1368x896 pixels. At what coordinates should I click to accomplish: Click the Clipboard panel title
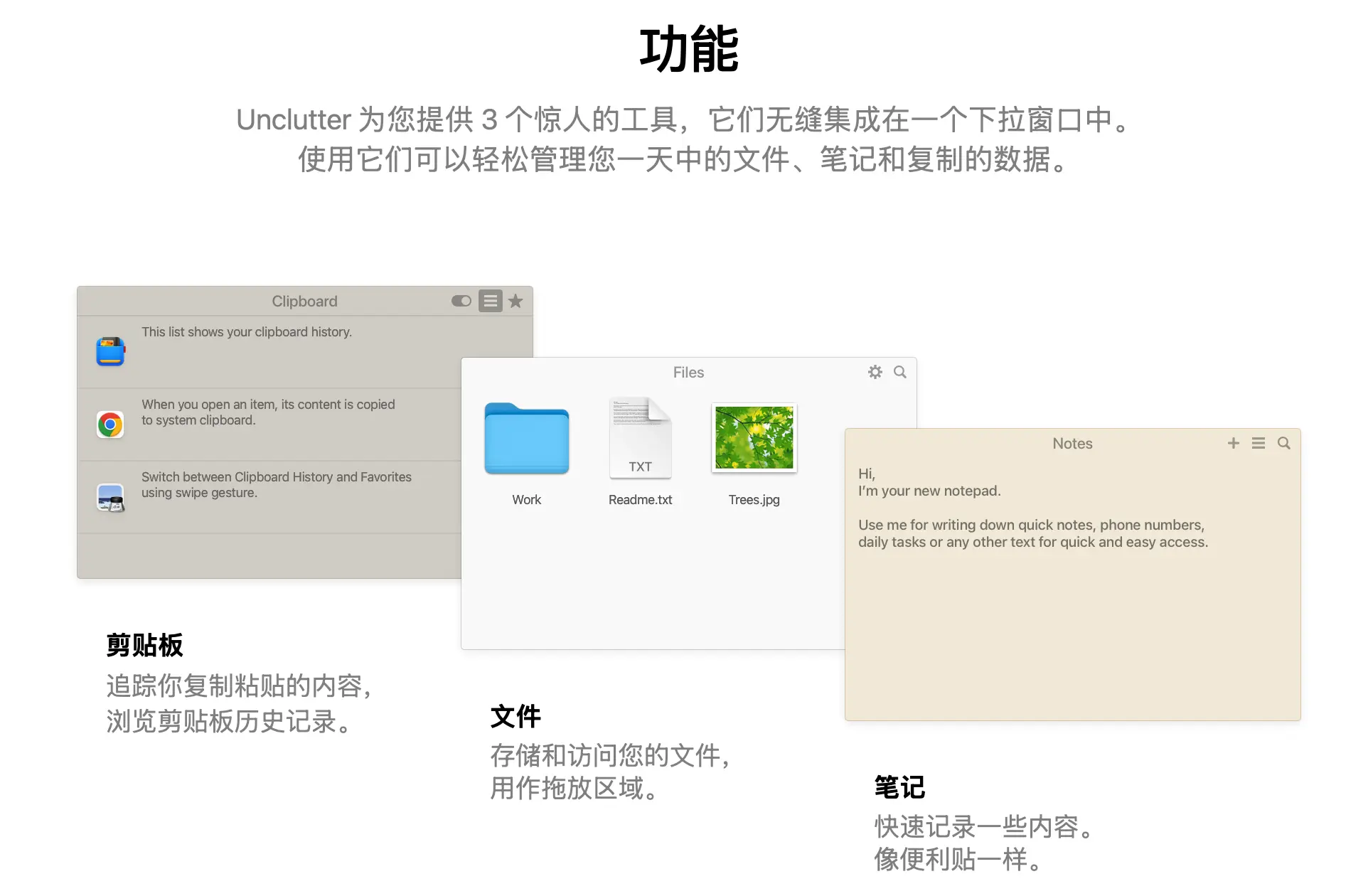point(304,301)
